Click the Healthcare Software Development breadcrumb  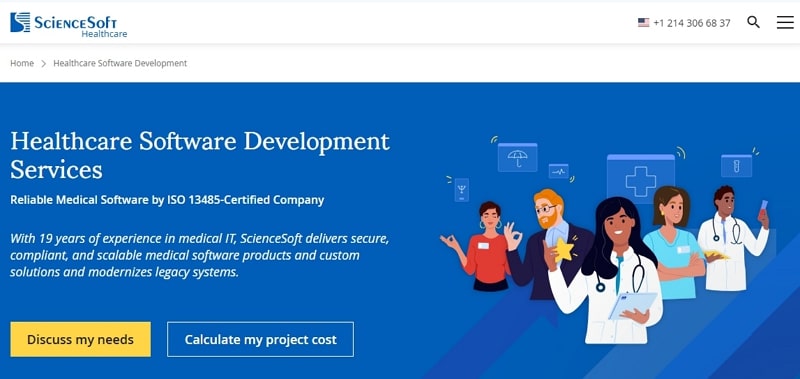point(120,63)
